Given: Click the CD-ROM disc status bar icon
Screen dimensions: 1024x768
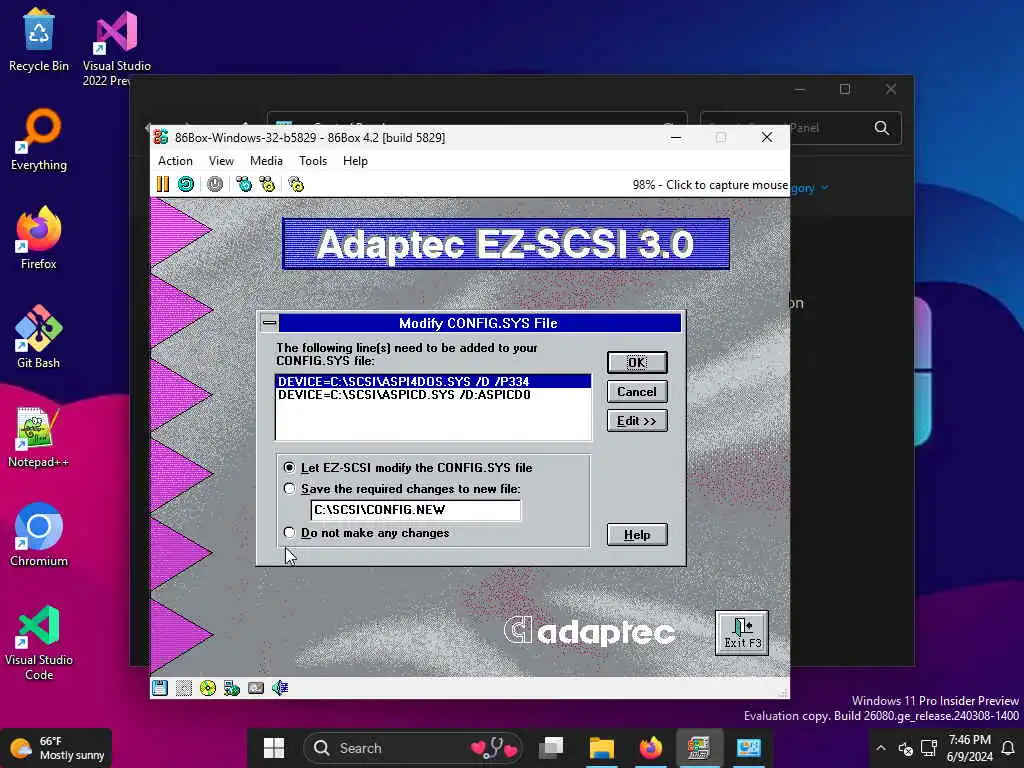Looking at the screenshot, I should tap(208, 688).
